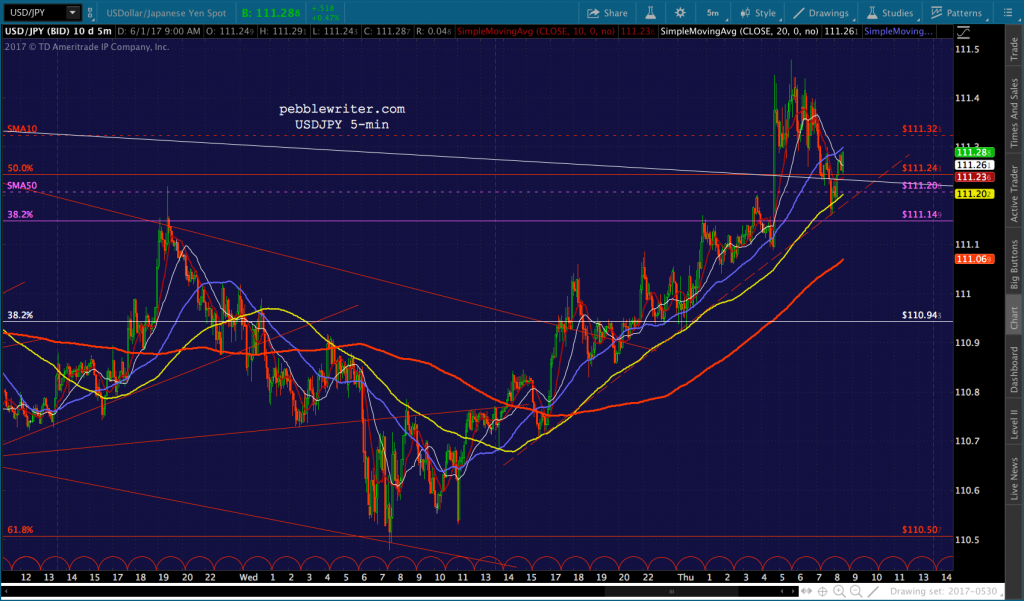Select the crosshair cursor icon
This screenshot has height=601, width=1024.
[x=823, y=591]
